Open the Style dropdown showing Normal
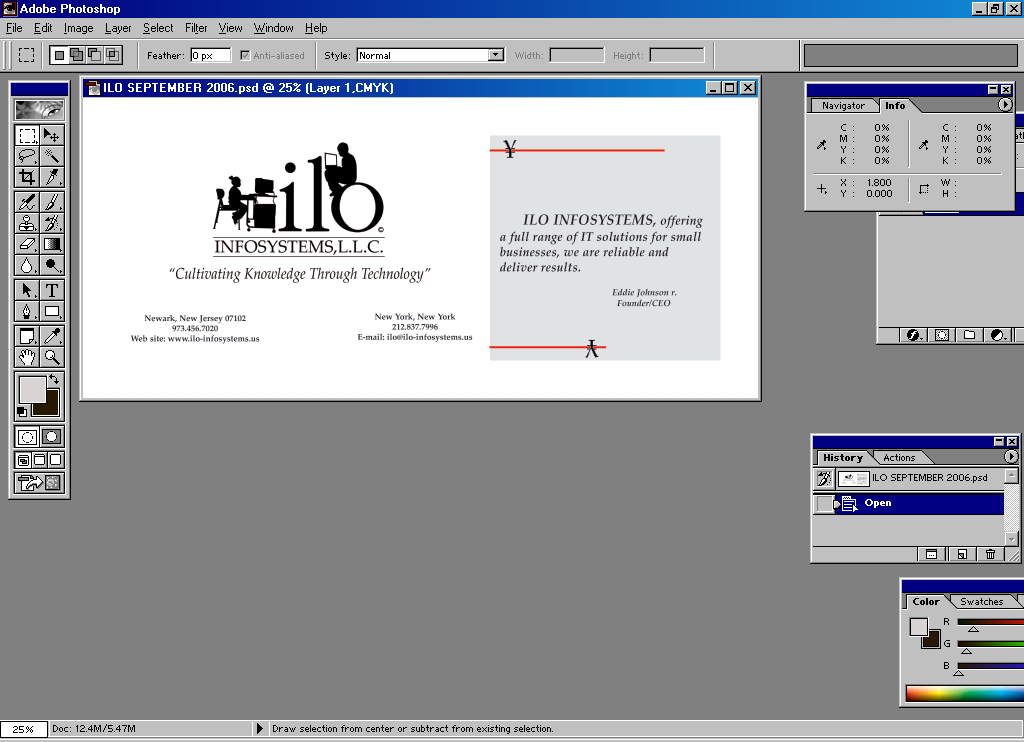 (496, 55)
